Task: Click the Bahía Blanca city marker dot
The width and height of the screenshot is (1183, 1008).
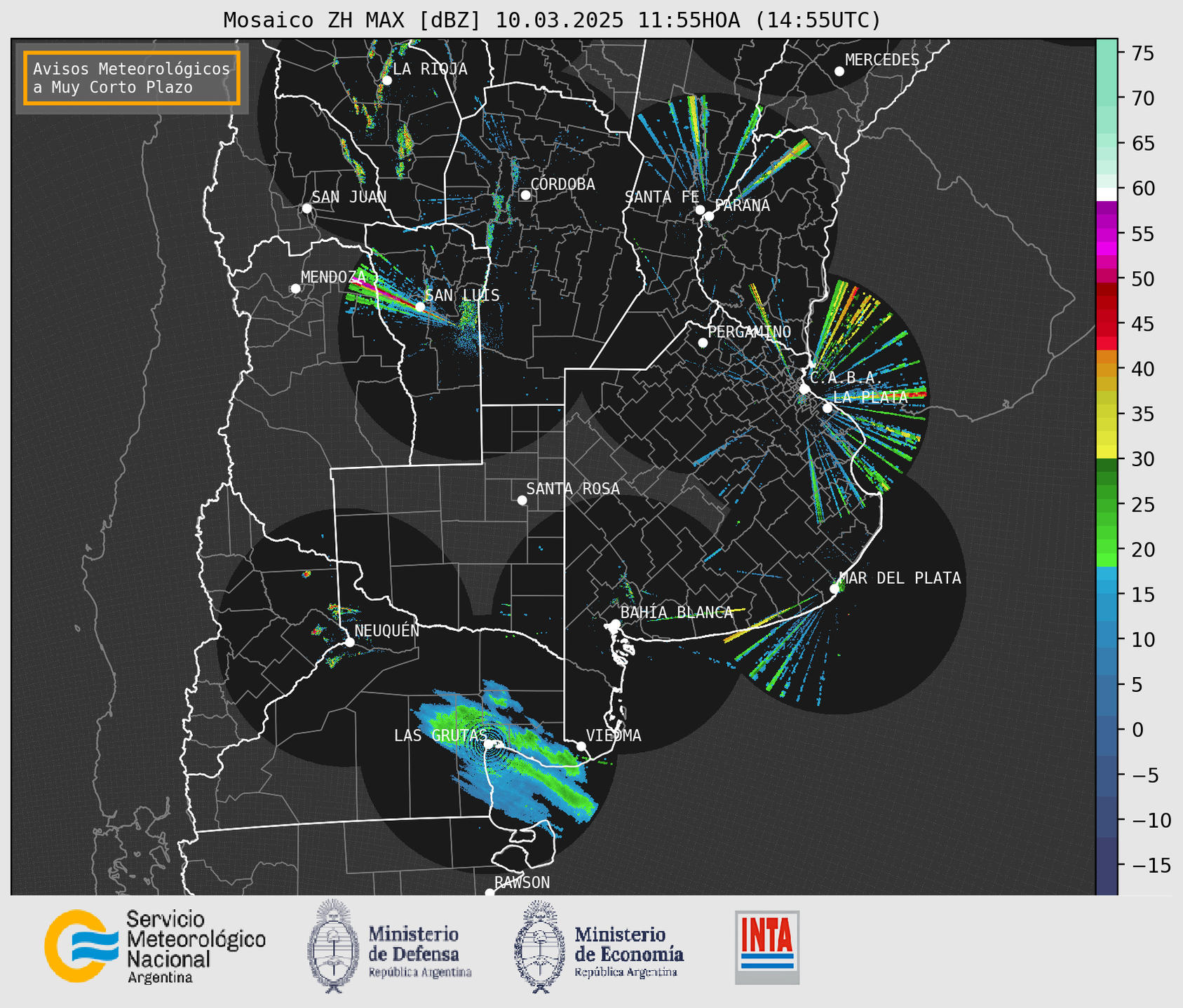Action: click(x=615, y=624)
